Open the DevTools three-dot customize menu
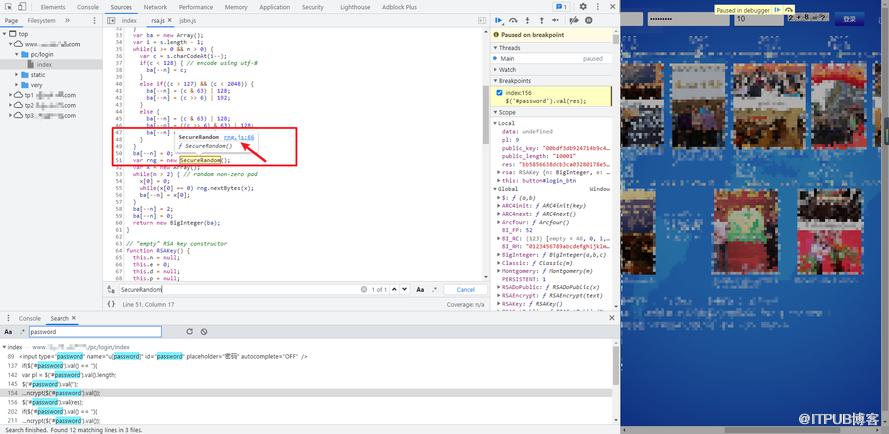Screen dimensions: 889x434 (598, 7)
